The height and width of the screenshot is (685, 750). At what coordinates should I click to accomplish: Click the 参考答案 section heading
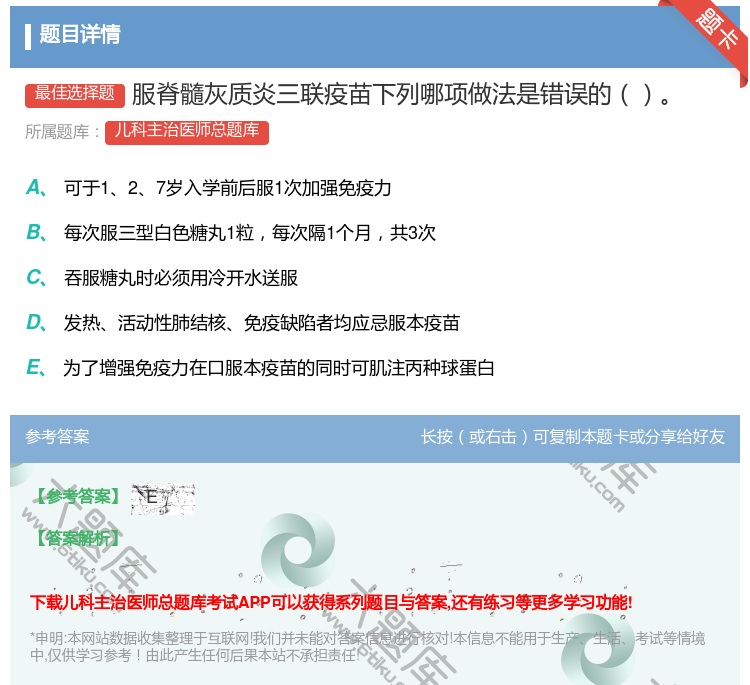tap(57, 437)
